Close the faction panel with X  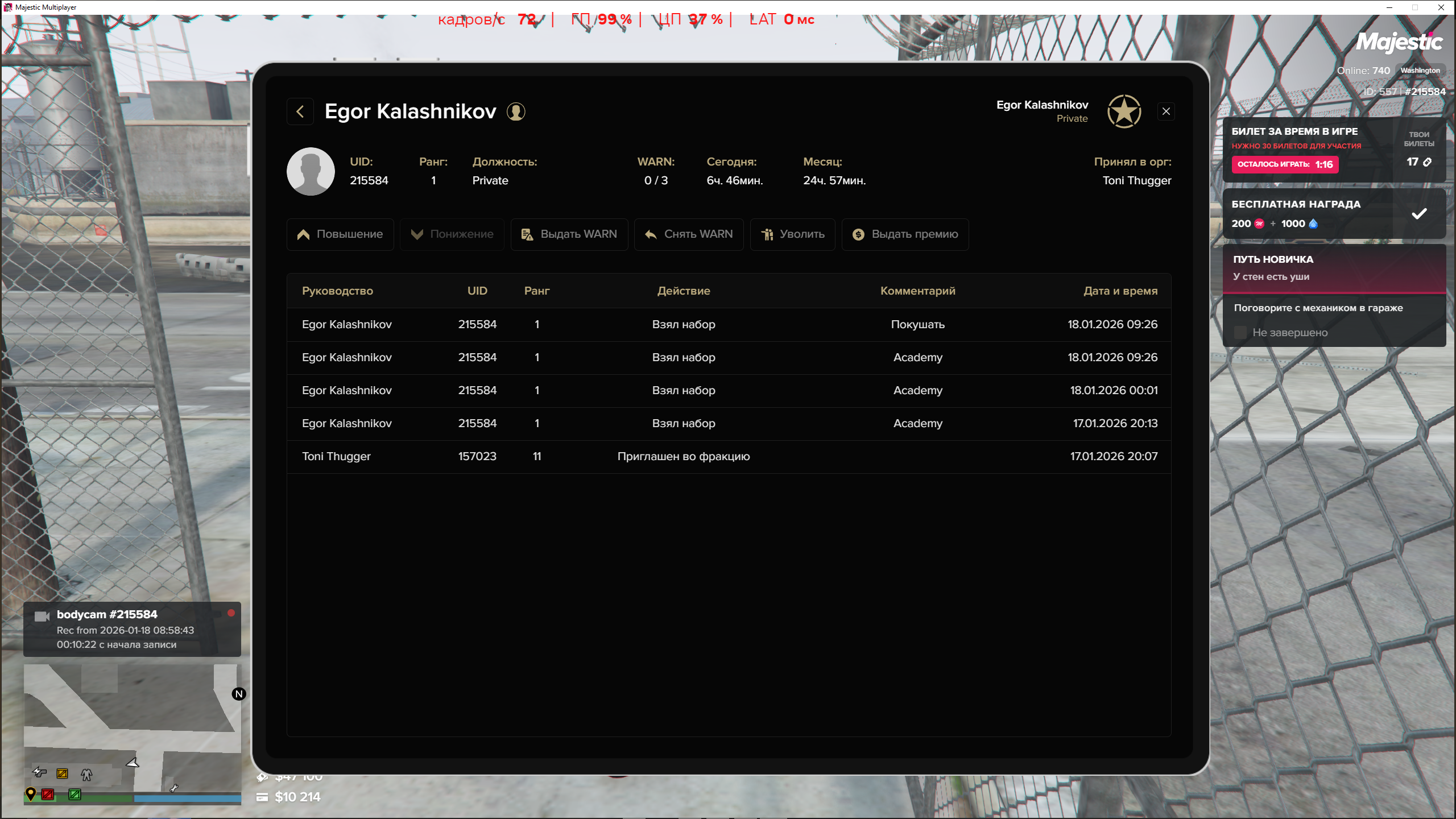click(1166, 111)
